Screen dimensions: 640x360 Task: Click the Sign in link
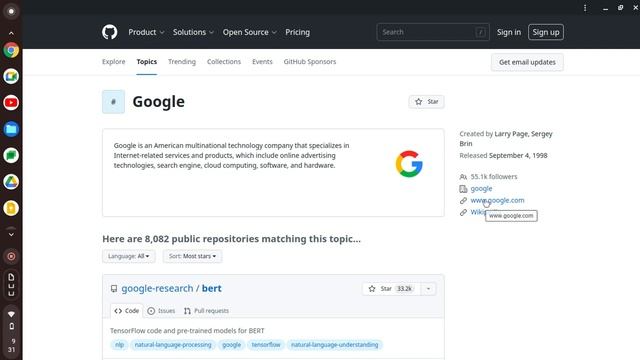(509, 32)
